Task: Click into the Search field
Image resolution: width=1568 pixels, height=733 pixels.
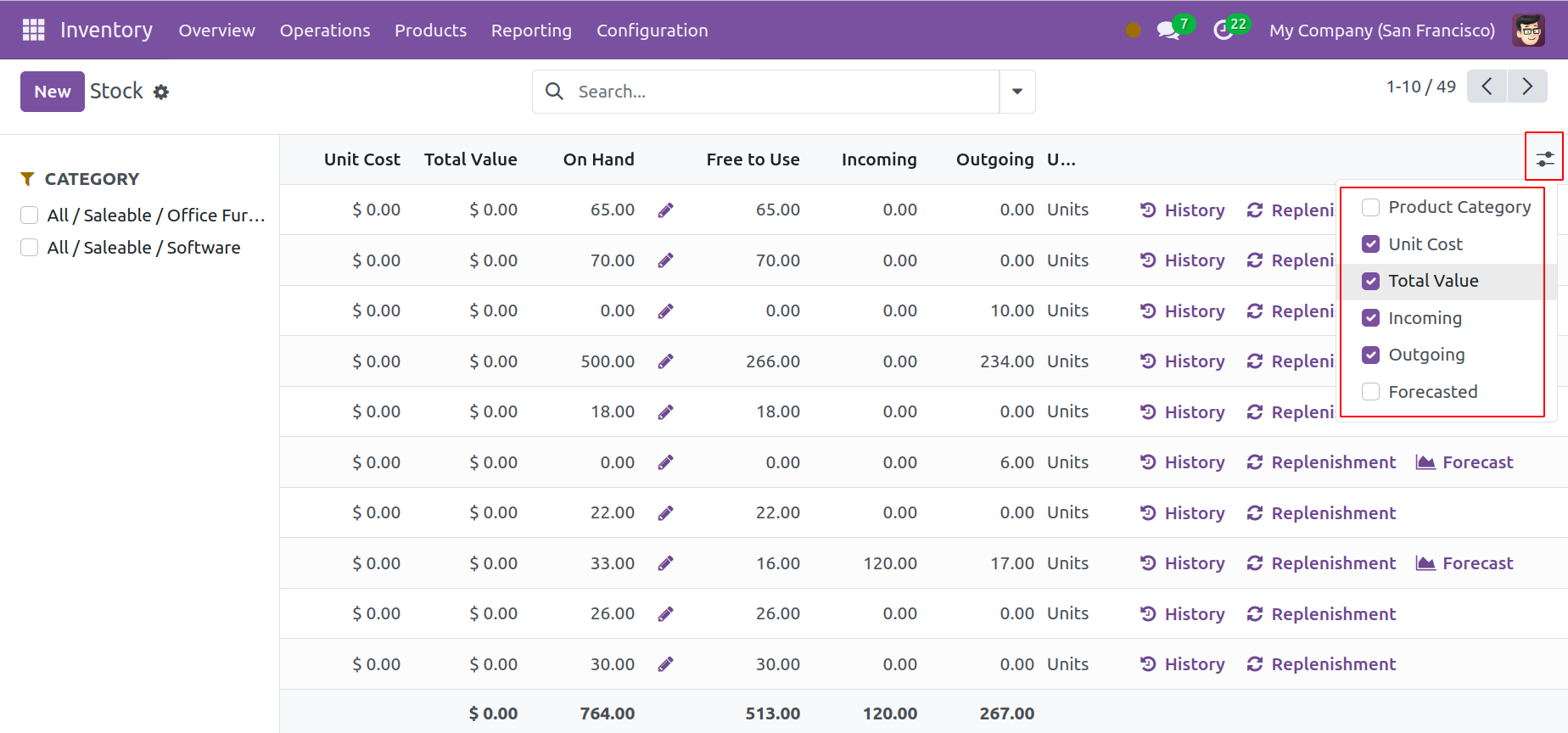Action: [781, 92]
